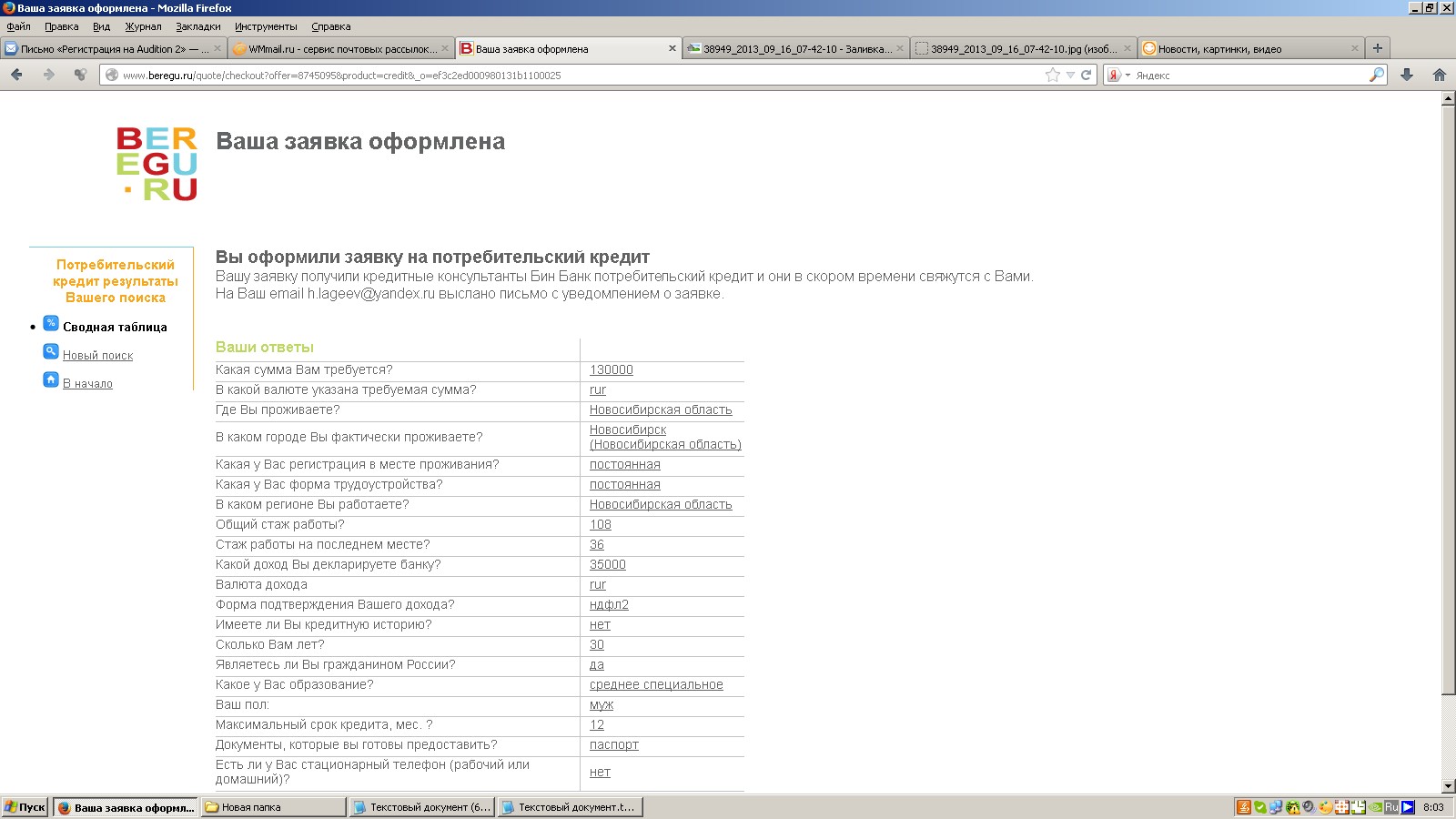The width and height of the screenshot is (1456, 819).
Task: Open the Правка menu
Action: [x=62, y=26]
